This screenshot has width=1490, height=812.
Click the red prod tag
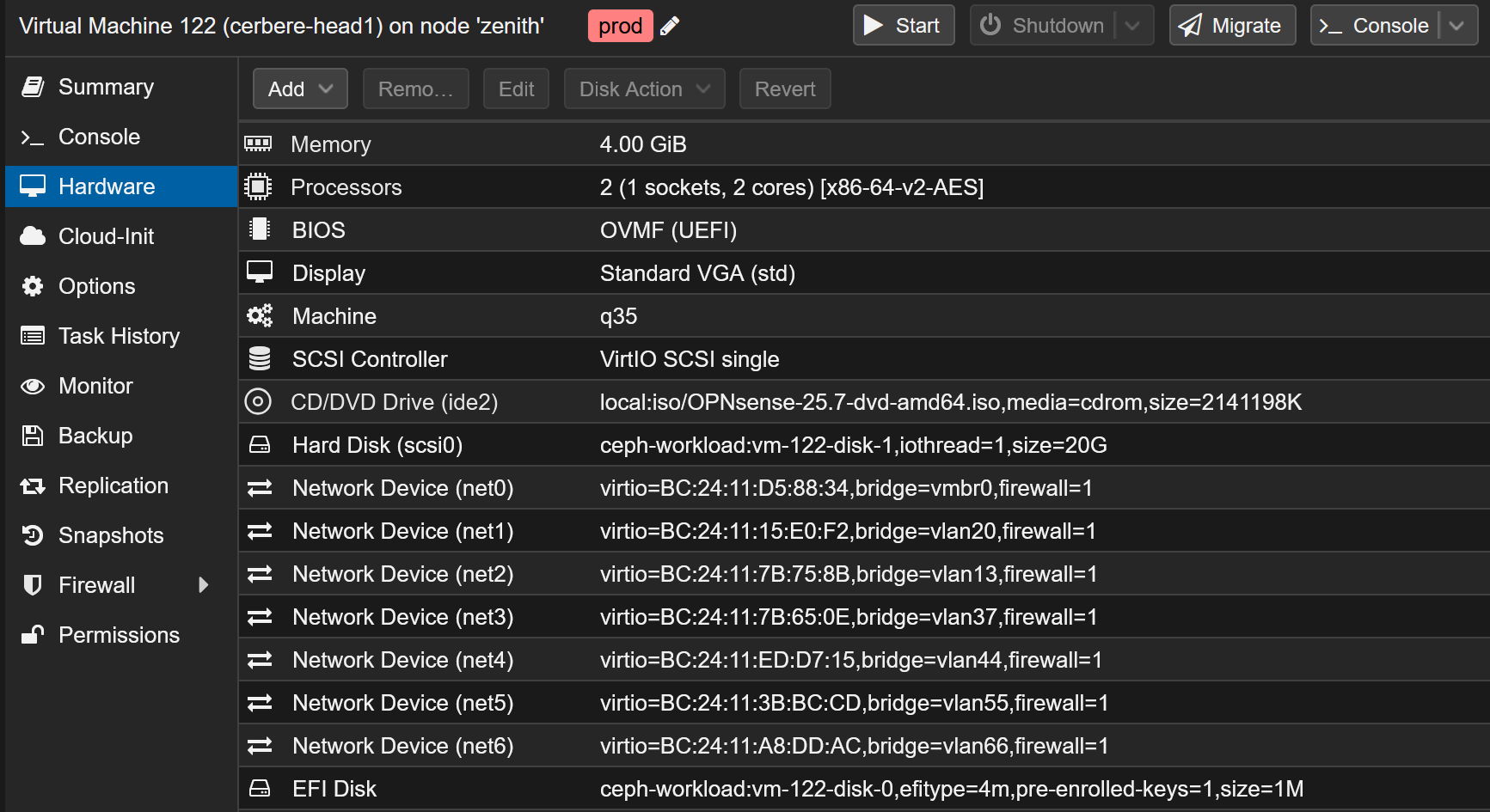[620, 26]
